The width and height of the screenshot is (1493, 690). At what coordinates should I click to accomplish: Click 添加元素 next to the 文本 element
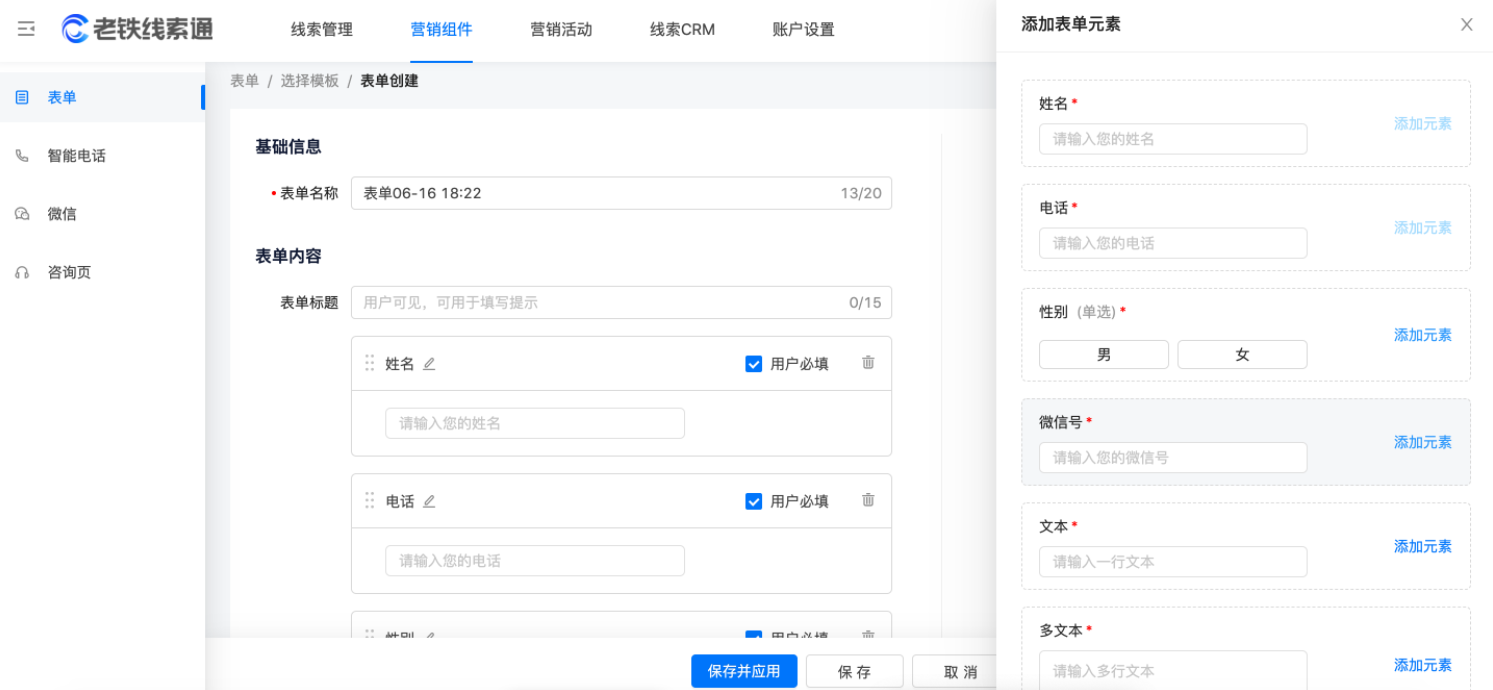click(1422, 546)
